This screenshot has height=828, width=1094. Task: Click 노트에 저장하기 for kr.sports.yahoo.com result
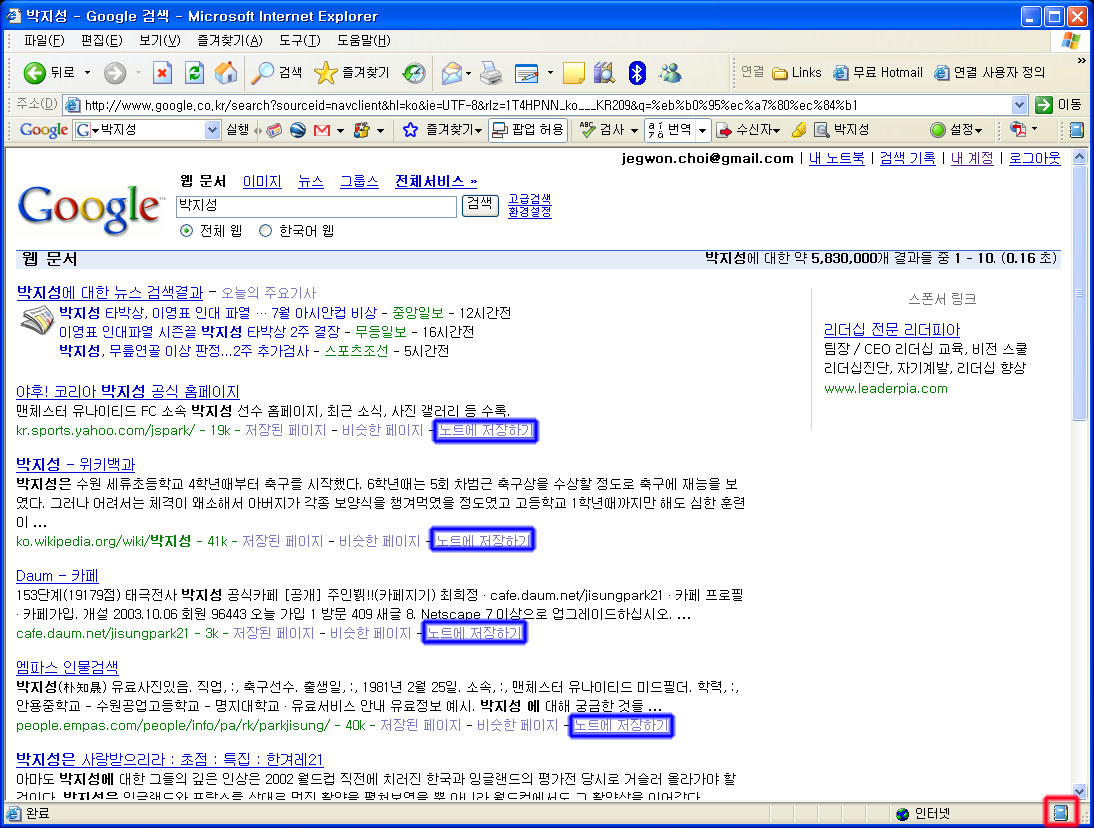point(485,430)
